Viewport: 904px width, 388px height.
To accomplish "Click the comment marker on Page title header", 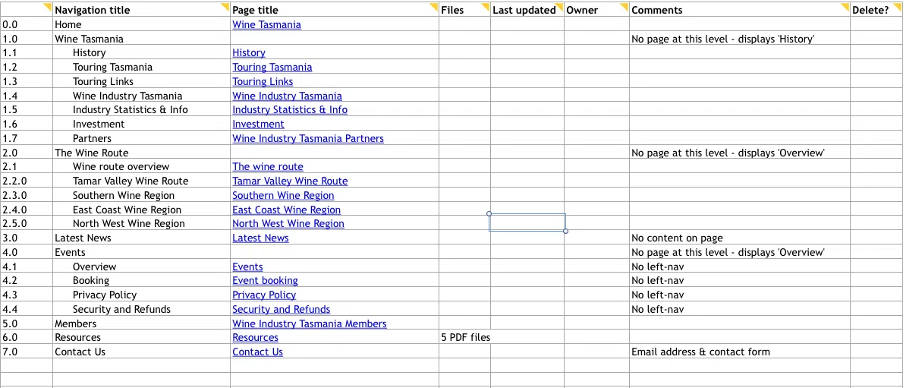I will point(434,6).
